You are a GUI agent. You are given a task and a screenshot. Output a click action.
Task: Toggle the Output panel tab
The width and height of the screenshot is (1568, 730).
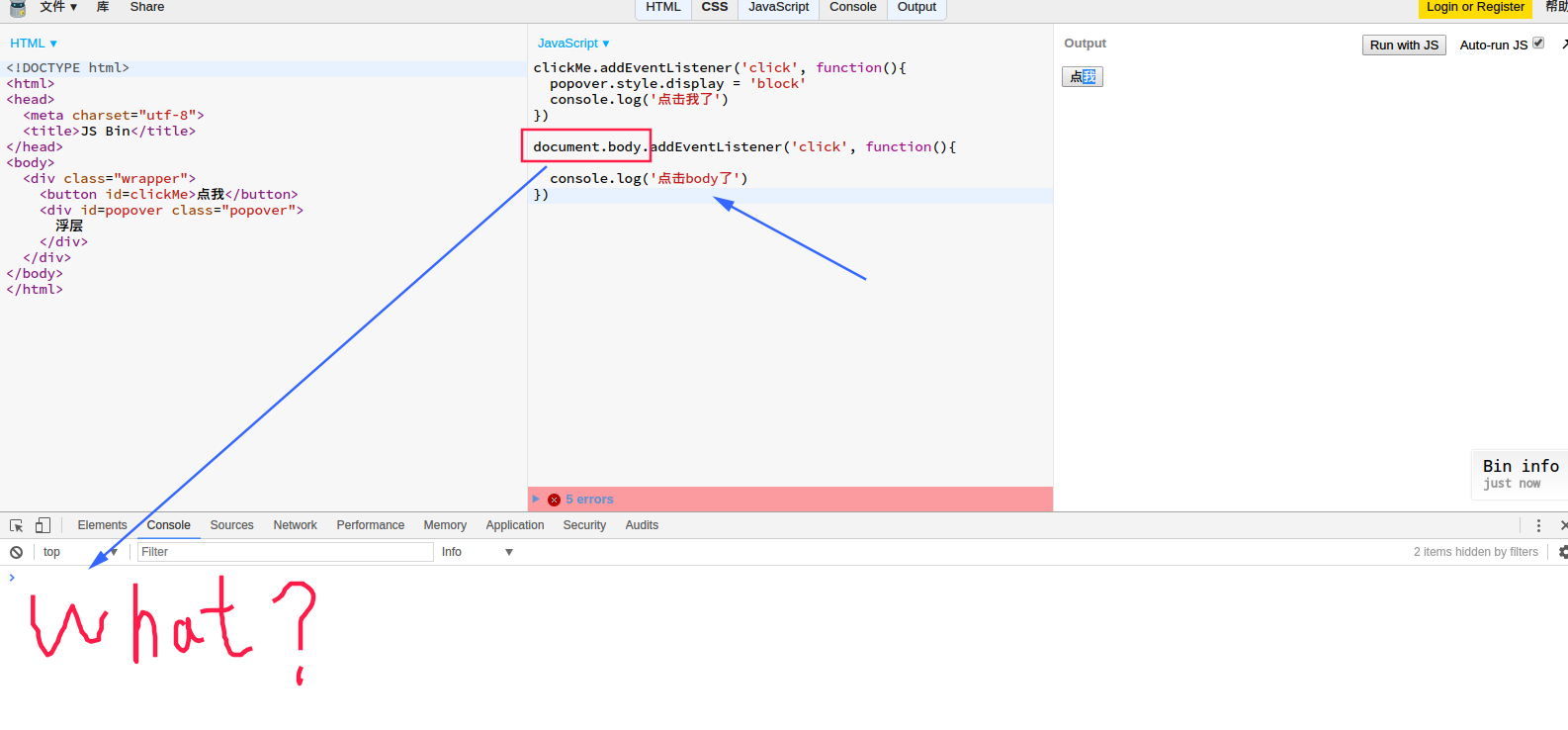tap(916, 8)
